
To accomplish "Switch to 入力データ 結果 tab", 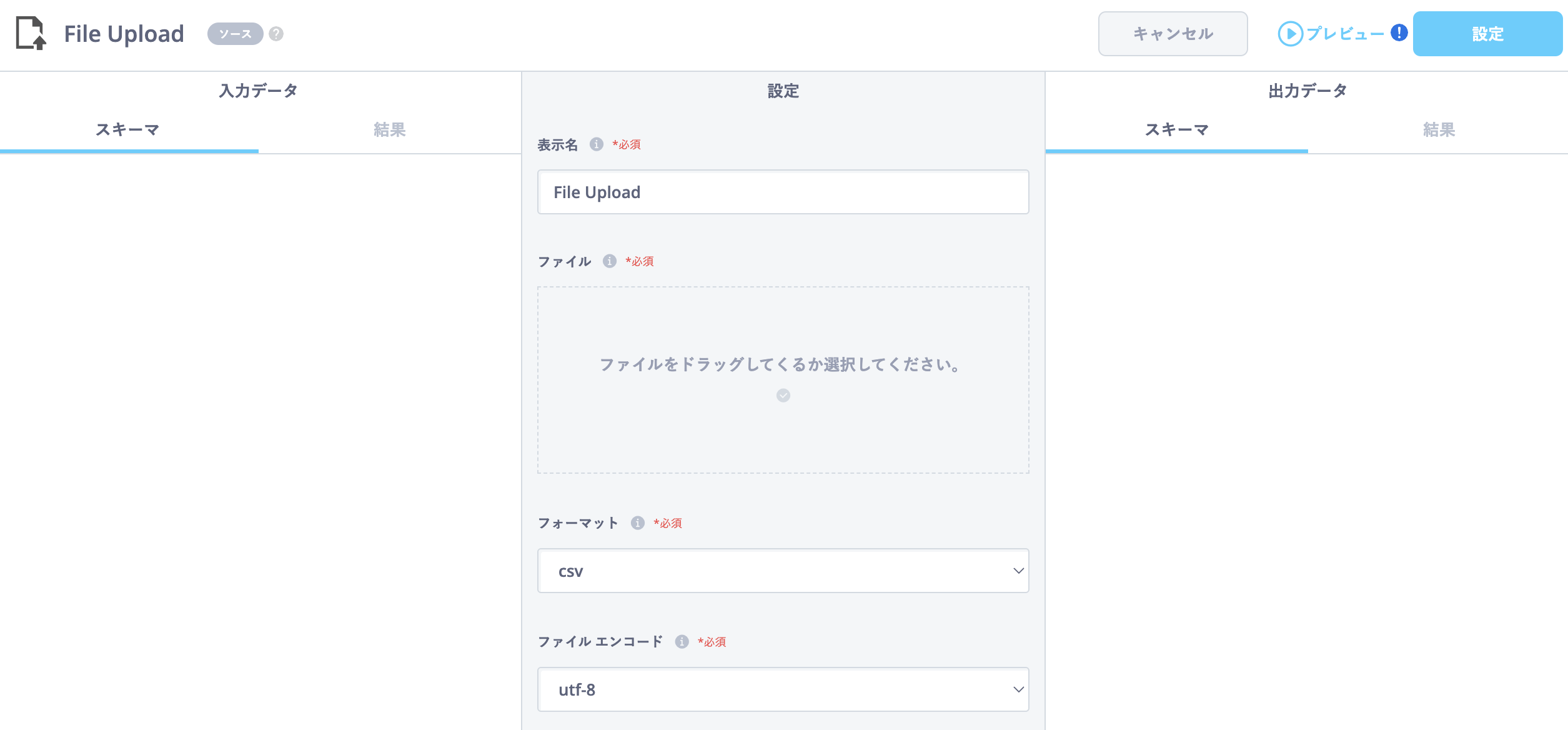I will (x=390, y=130).
